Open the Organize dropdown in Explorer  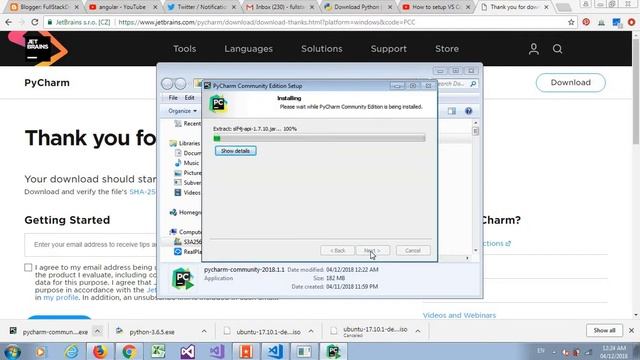[182, 111]
